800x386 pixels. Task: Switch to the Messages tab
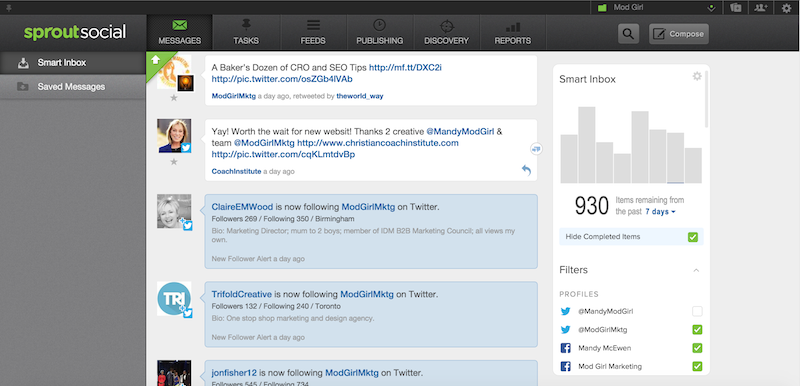(180, 33)
